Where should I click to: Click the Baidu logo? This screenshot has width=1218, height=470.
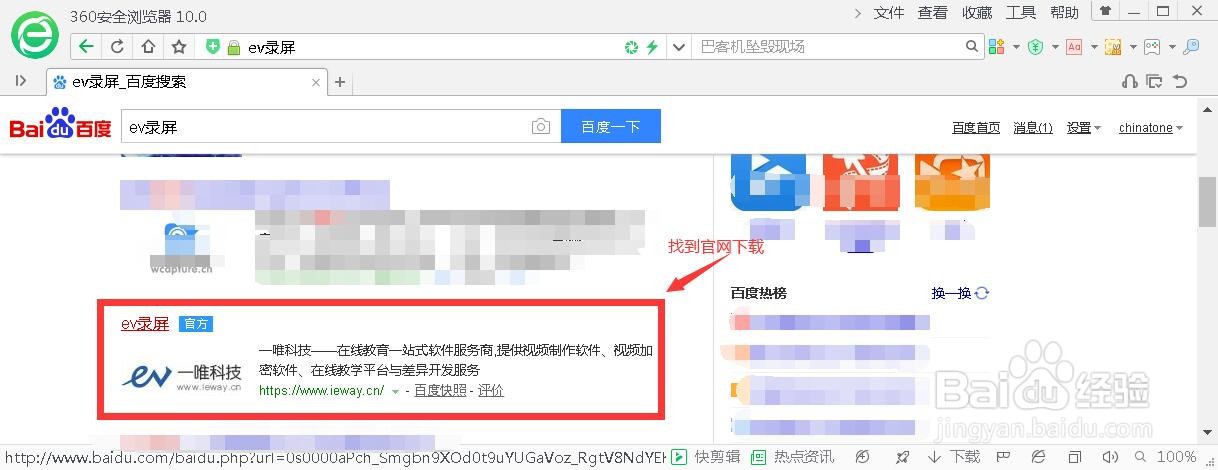tap(60, 125)
